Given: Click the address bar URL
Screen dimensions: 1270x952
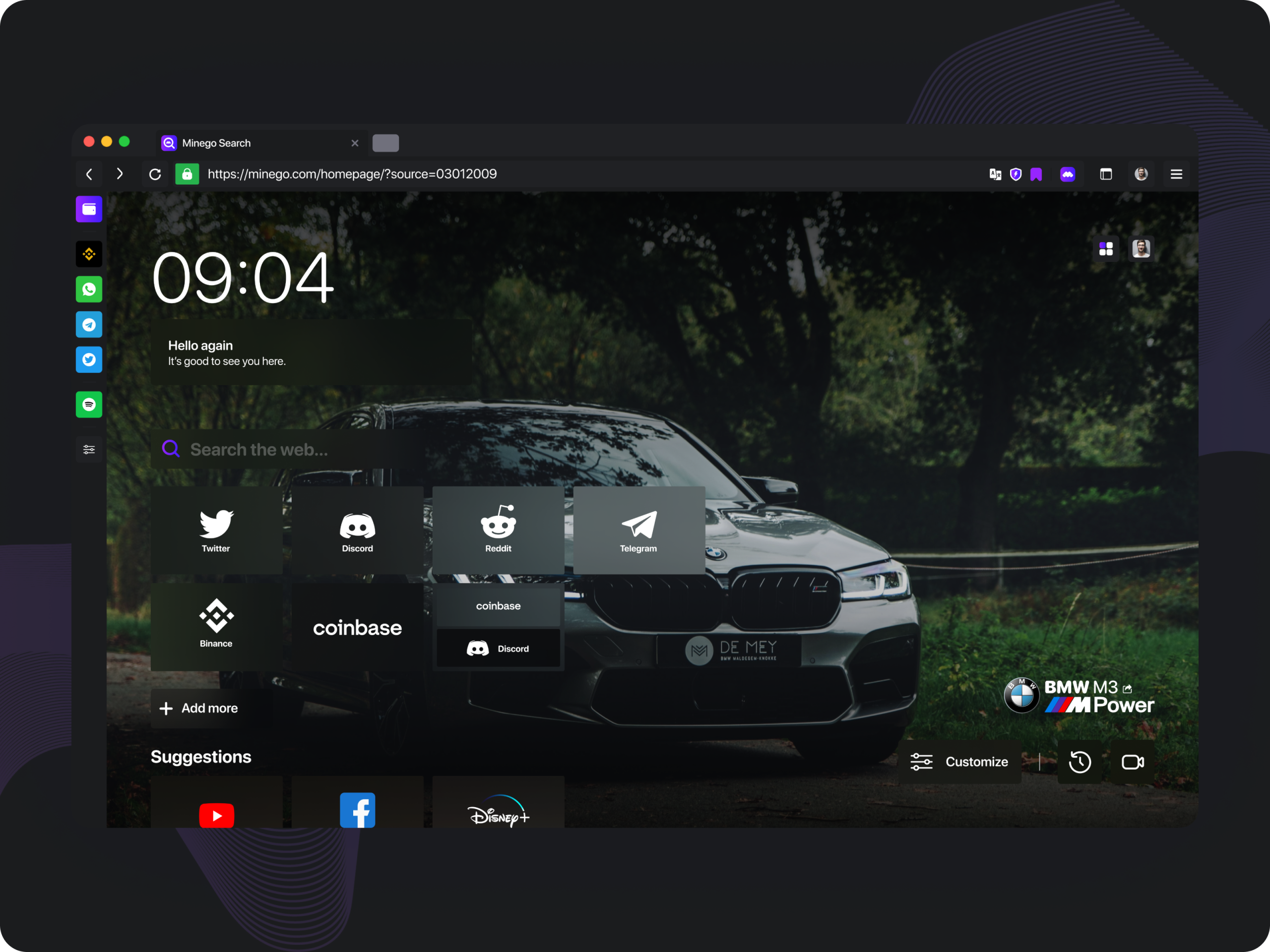Looking at the screenshot, I should pos(352,174).
